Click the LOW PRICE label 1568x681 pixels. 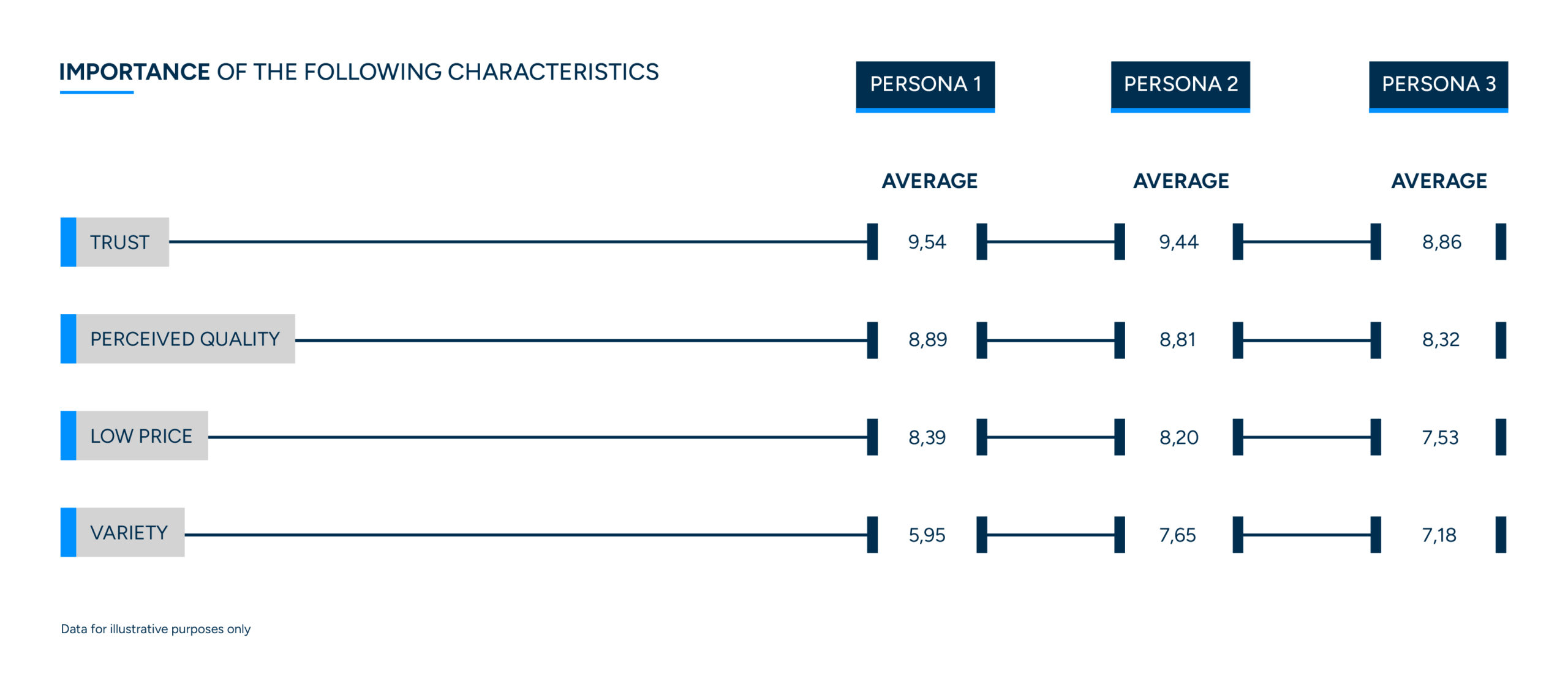141,436
